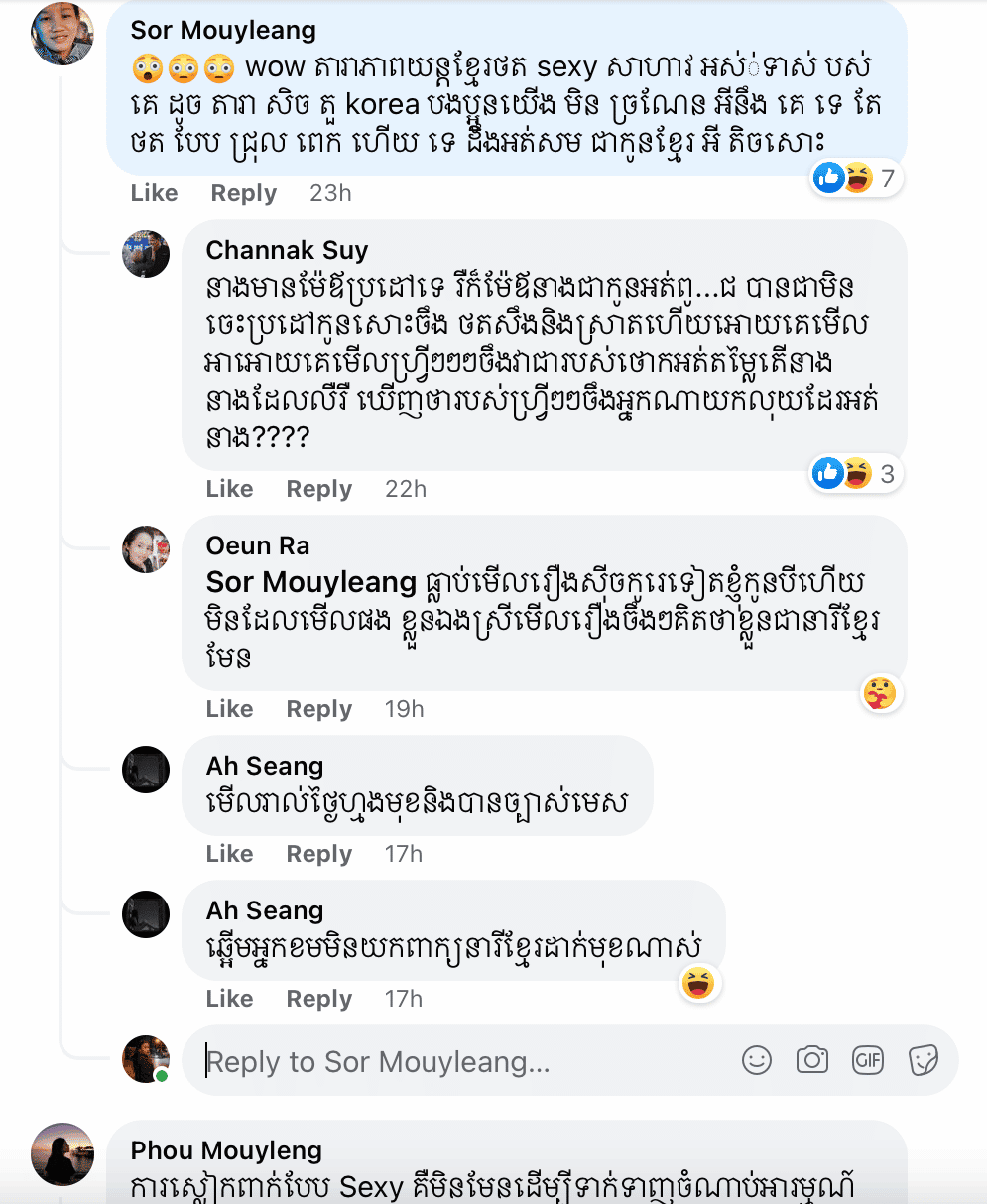Open the emoji picker in reply box

(756, 1060)
